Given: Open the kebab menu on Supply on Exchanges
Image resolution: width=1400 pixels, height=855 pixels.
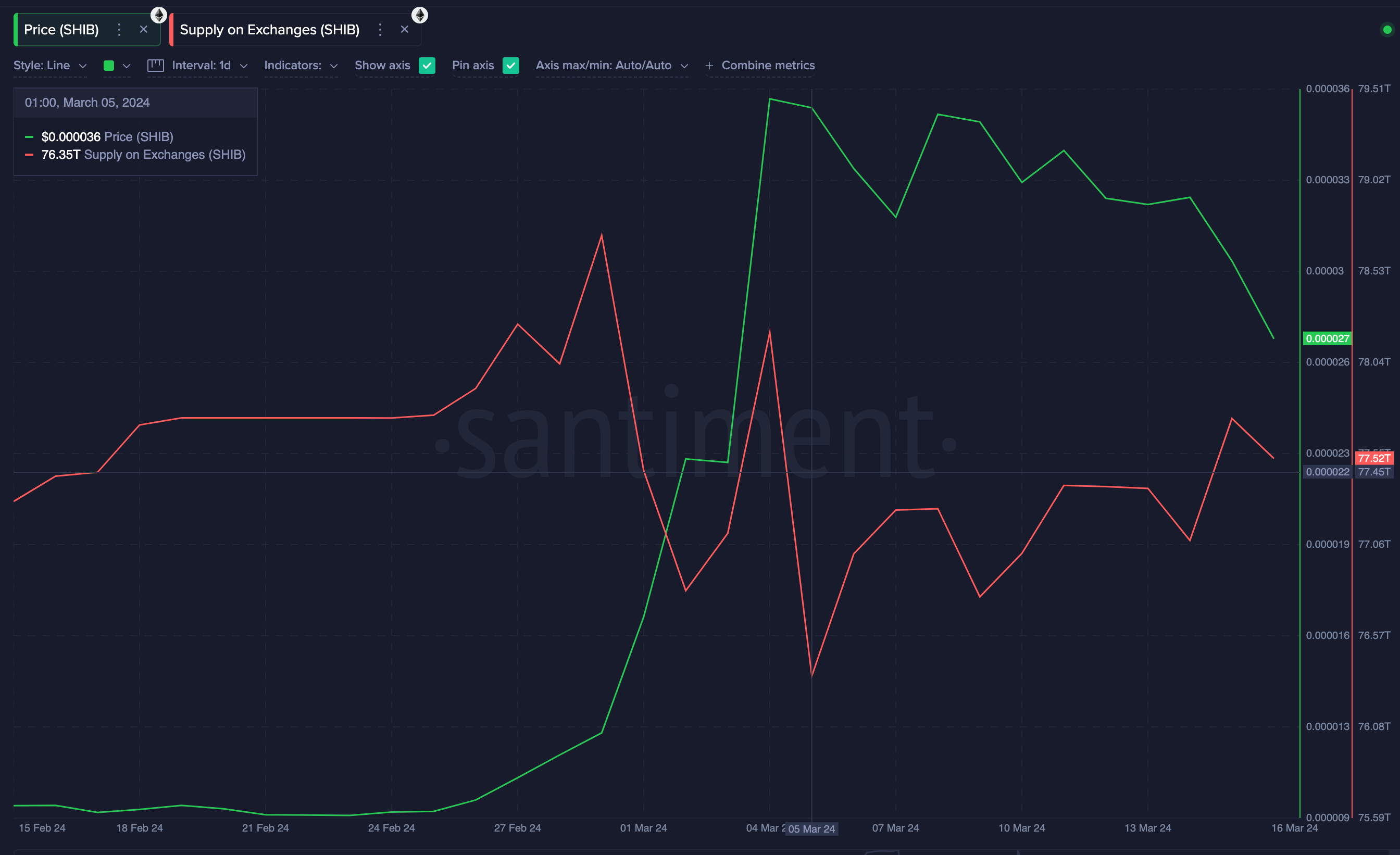Looking at the screenshot, I should 380,30.
